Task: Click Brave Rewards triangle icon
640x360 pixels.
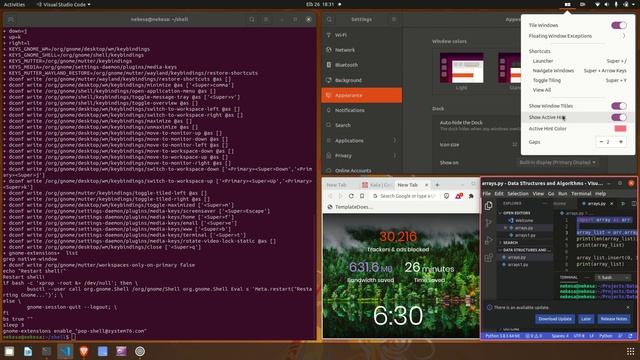Action: (x=459, y=196)
